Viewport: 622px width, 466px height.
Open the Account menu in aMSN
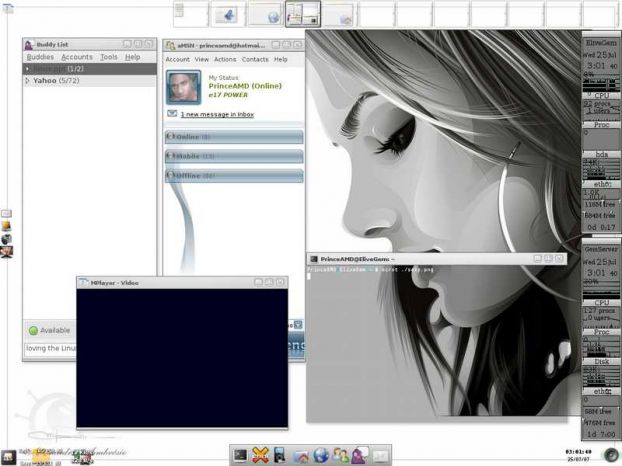177,59
